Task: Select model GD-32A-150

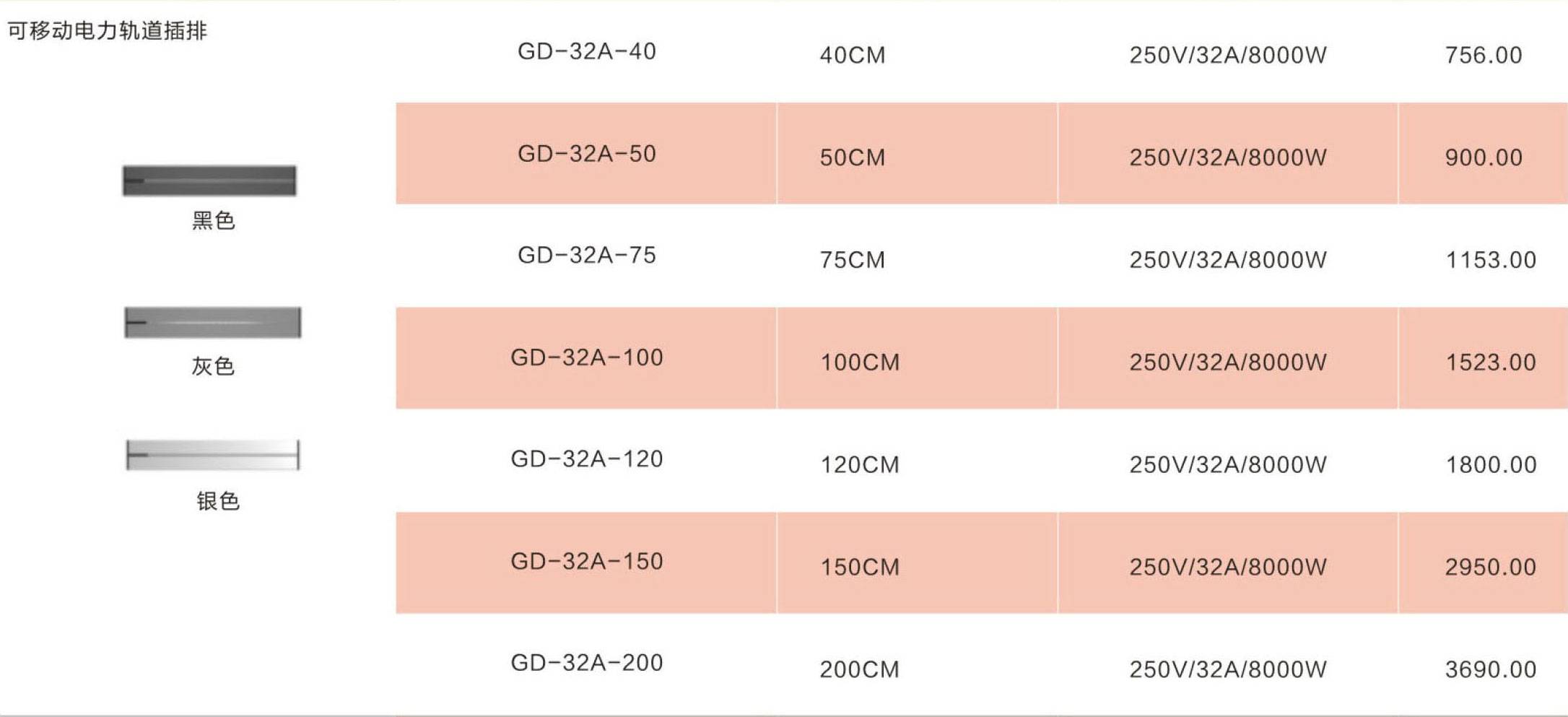Action: [587, 561]
